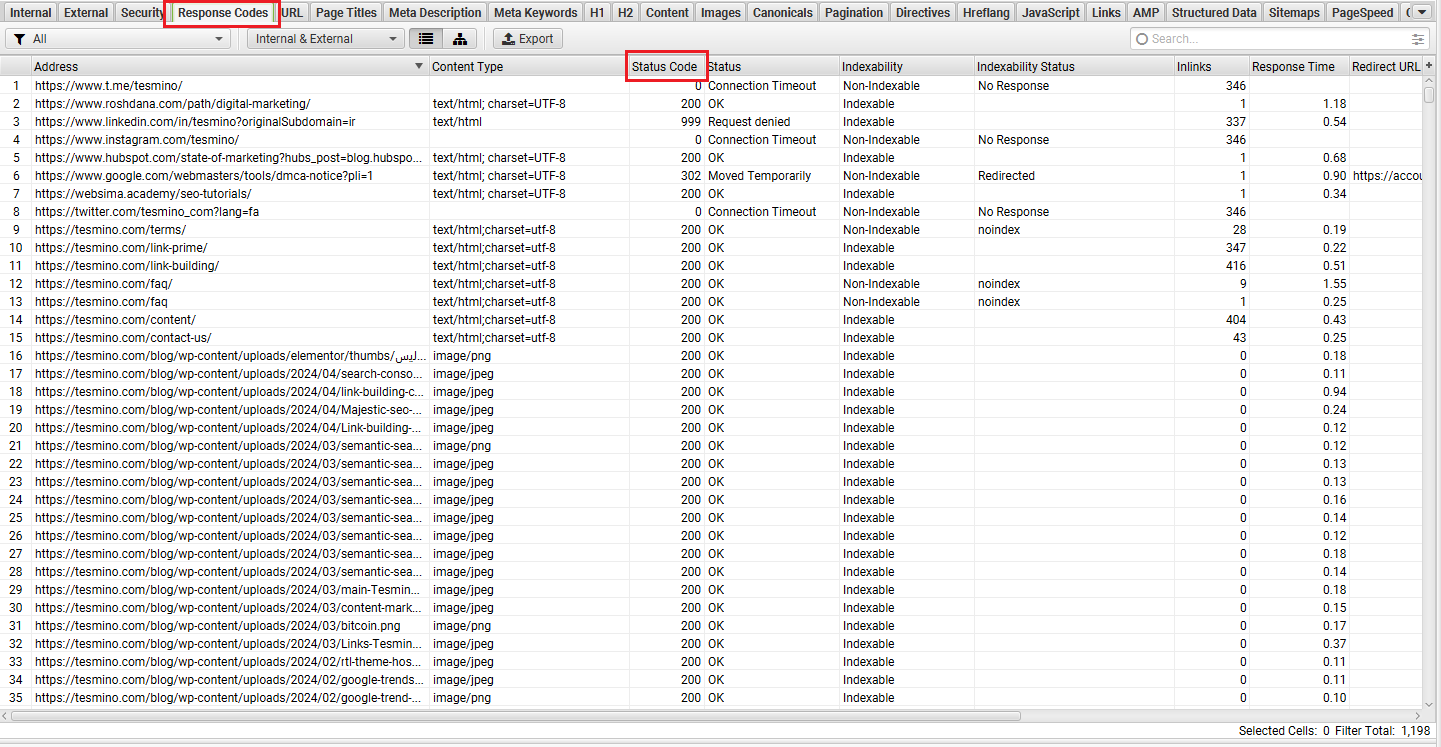
Task: Open the PageSpeed tab
Action: (1362, 13)
